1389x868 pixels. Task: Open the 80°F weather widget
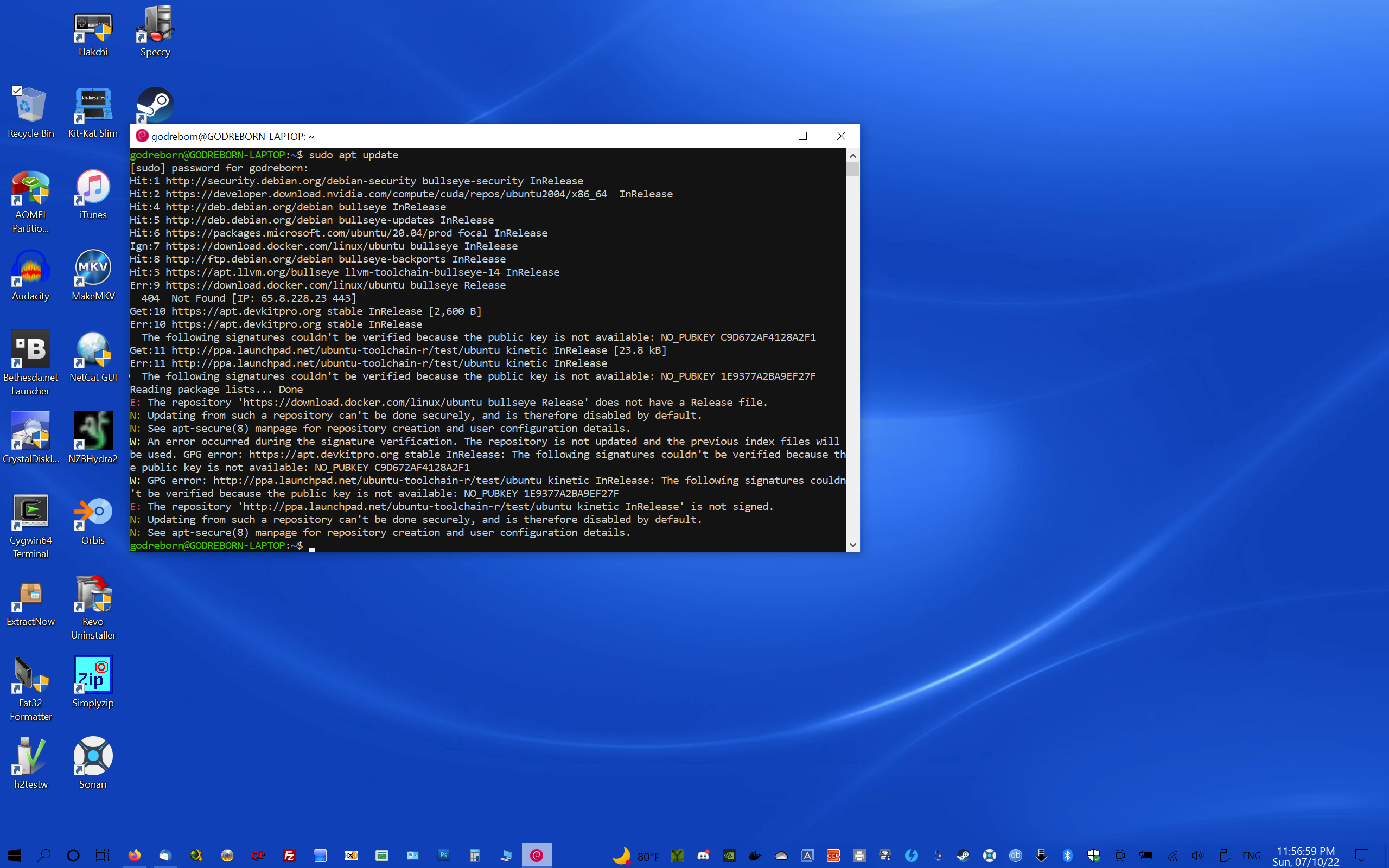636,856
